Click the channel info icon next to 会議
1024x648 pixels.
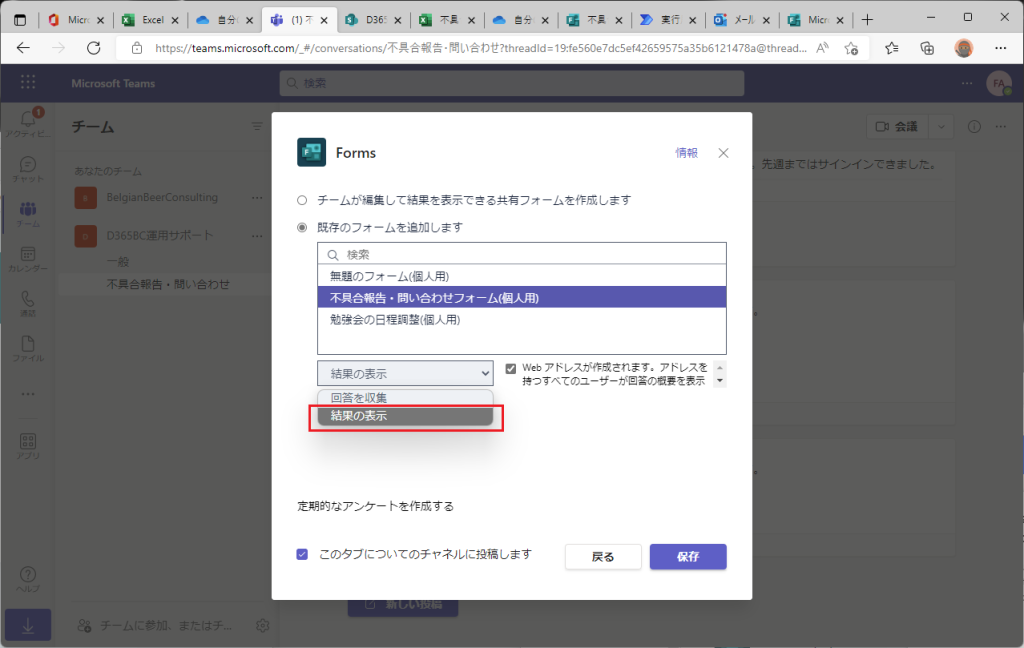tap(974, 126)
